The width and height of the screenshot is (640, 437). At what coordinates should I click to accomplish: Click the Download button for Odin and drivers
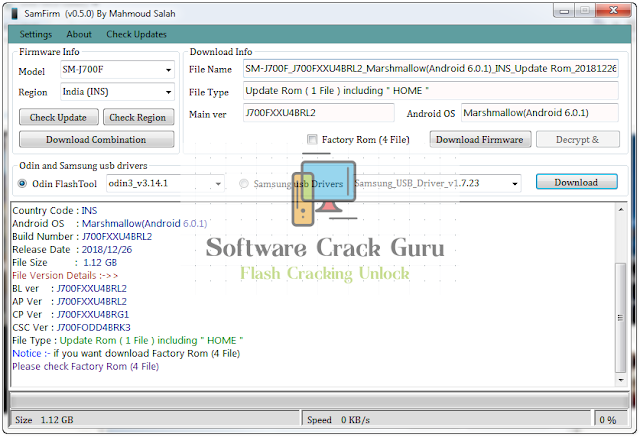point(576,182)
